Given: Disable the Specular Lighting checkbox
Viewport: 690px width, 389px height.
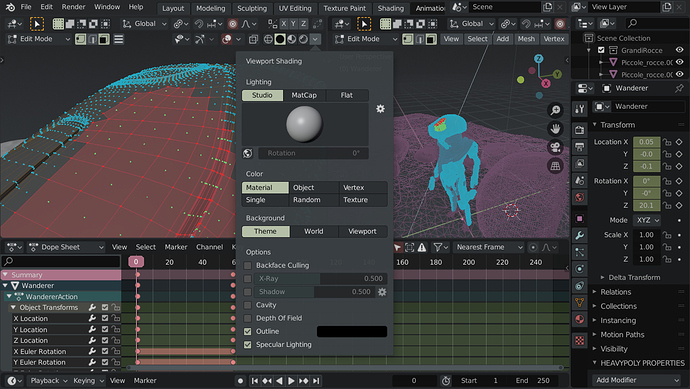Looking at the screenshot, I should click(x=248, y=345).
